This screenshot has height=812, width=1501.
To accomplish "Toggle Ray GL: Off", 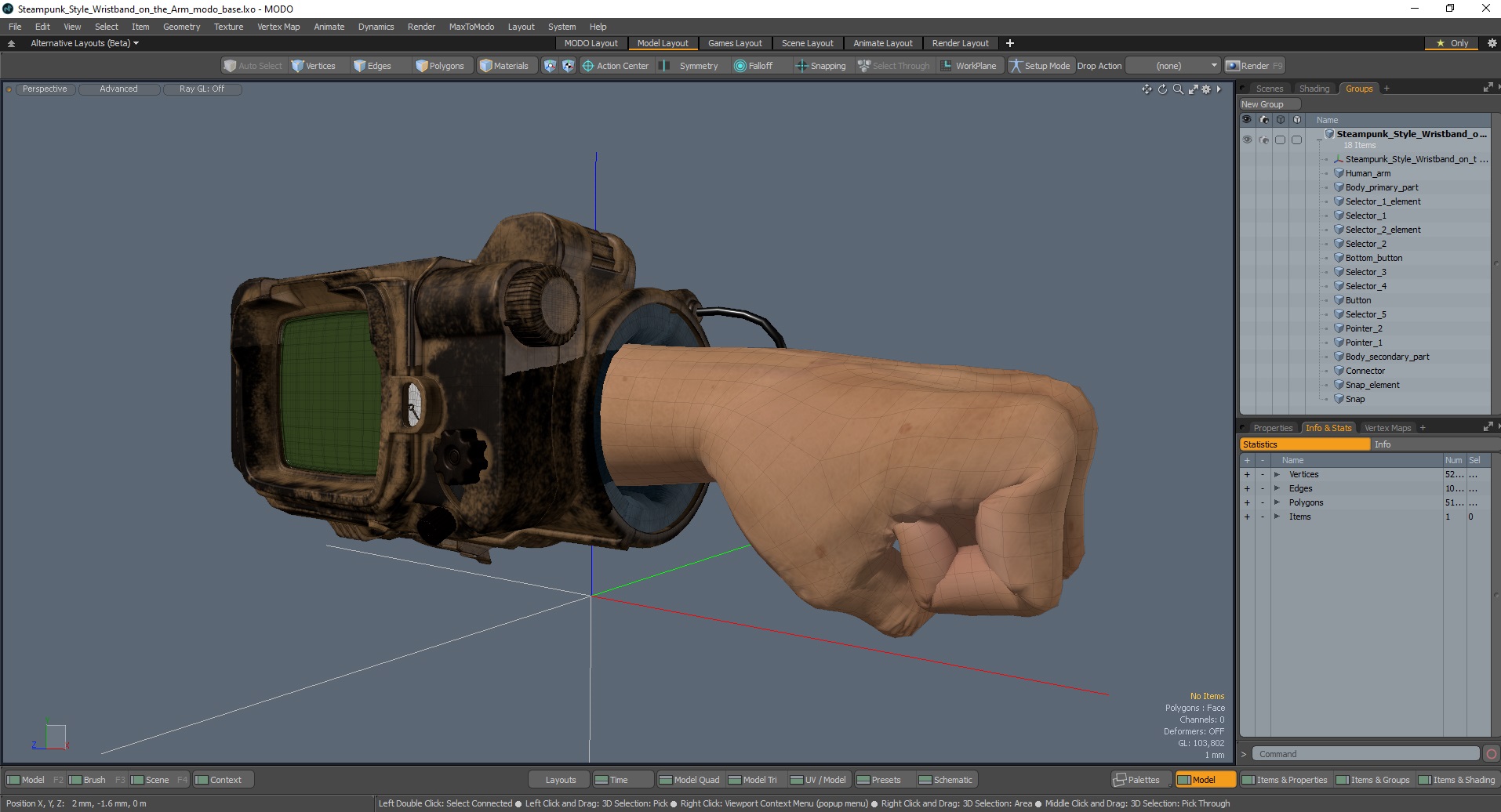I will click(202, 89).
